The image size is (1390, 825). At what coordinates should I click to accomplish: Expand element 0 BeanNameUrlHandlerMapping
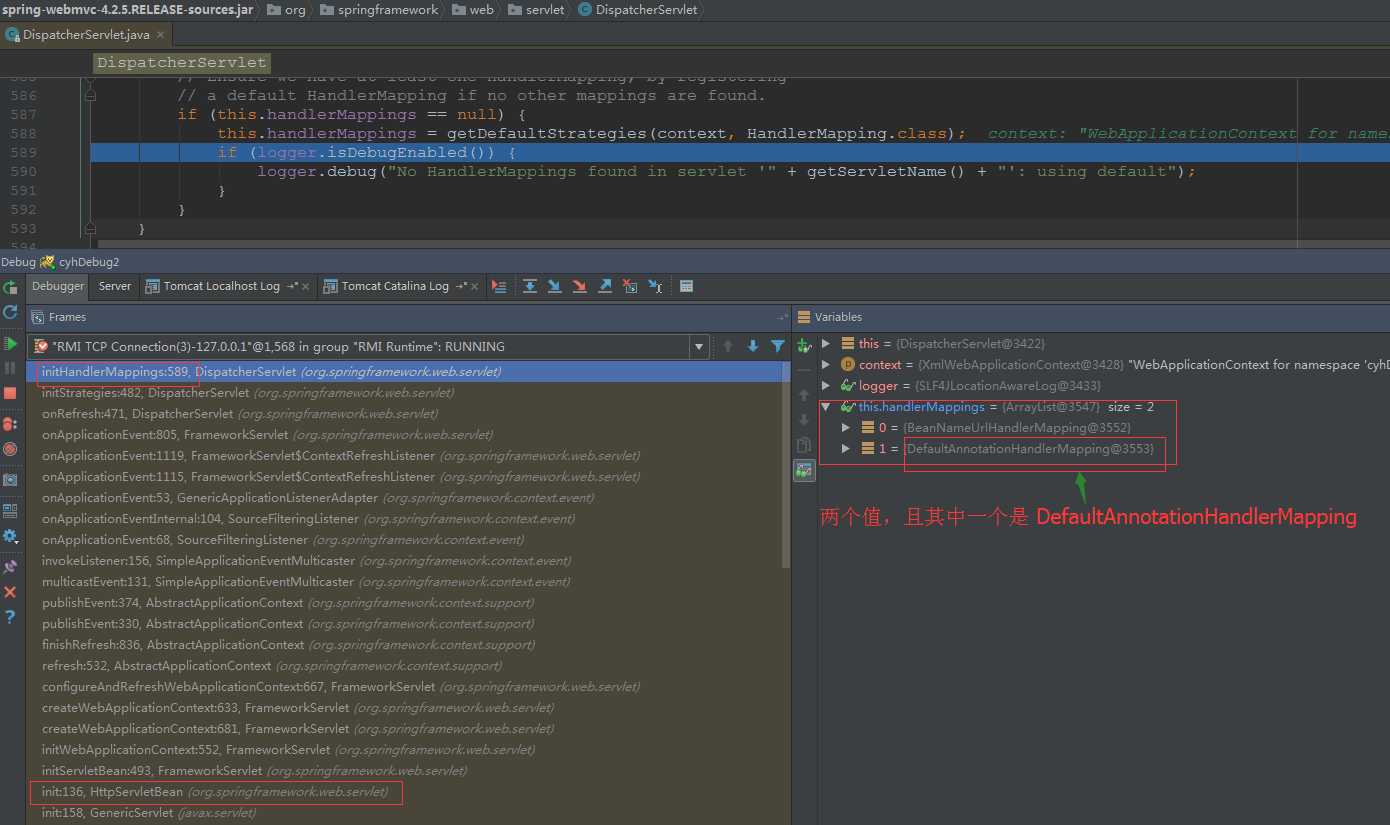[847, 428]
